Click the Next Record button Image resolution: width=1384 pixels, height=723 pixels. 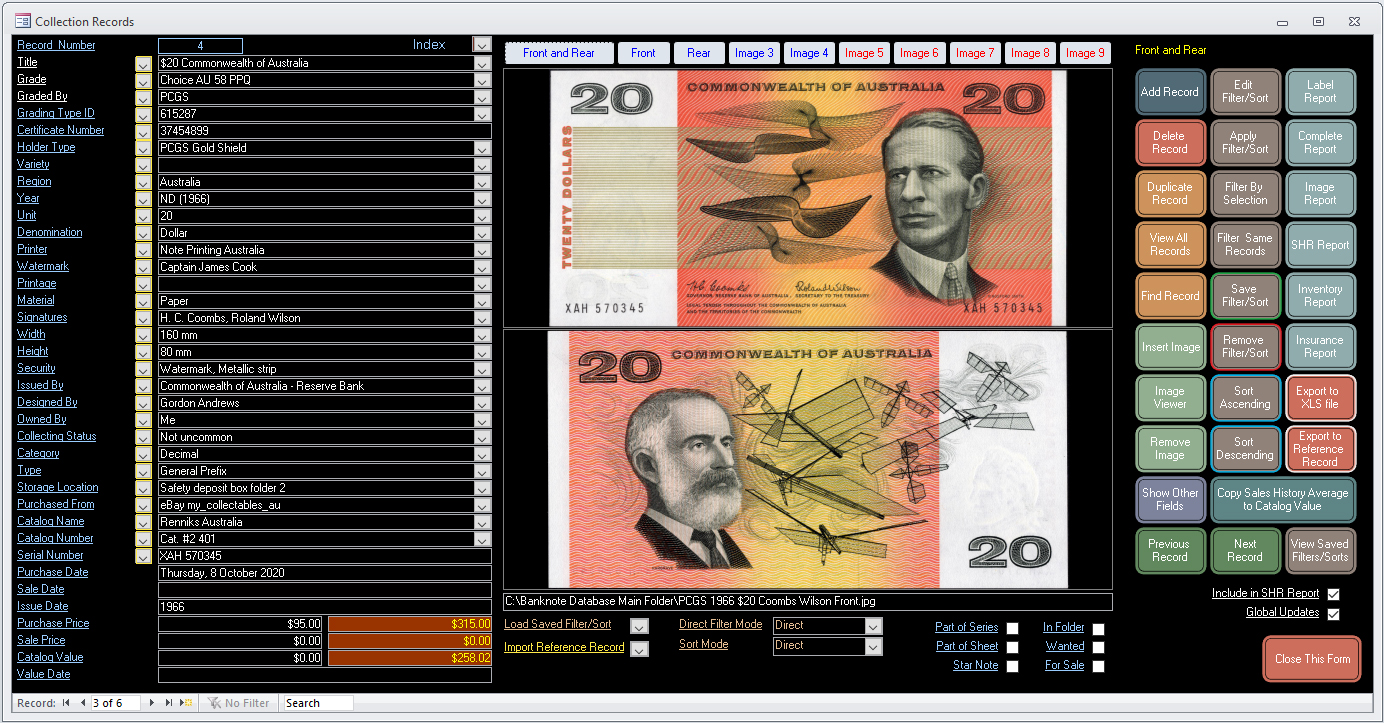click(1245, 551)
